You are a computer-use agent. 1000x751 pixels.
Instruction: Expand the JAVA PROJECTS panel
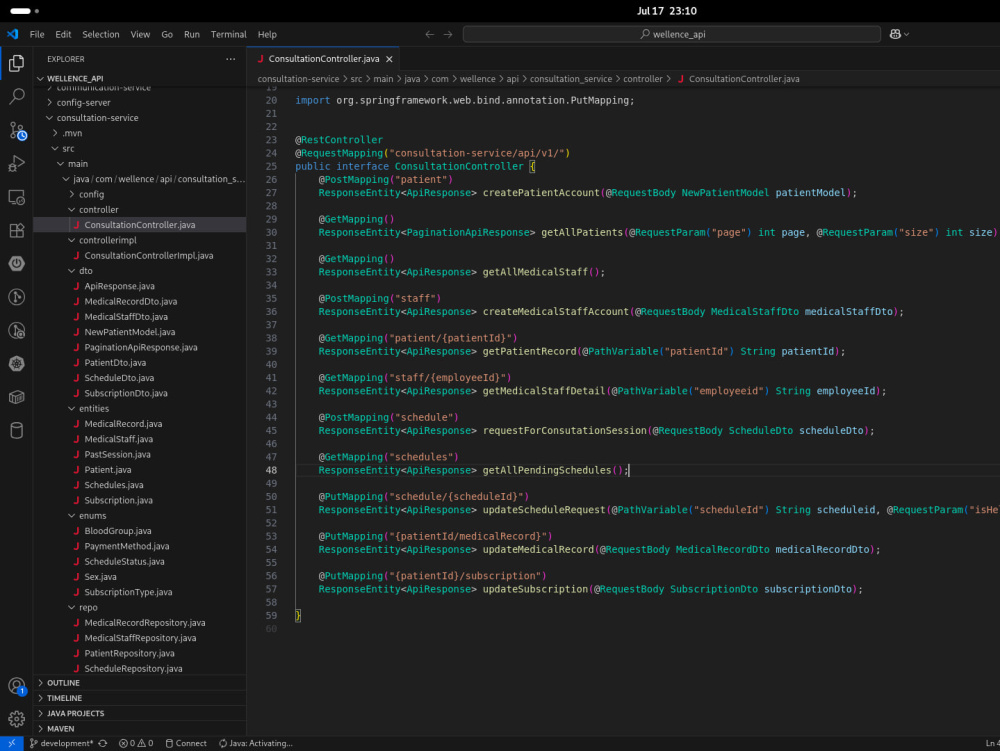140,713
